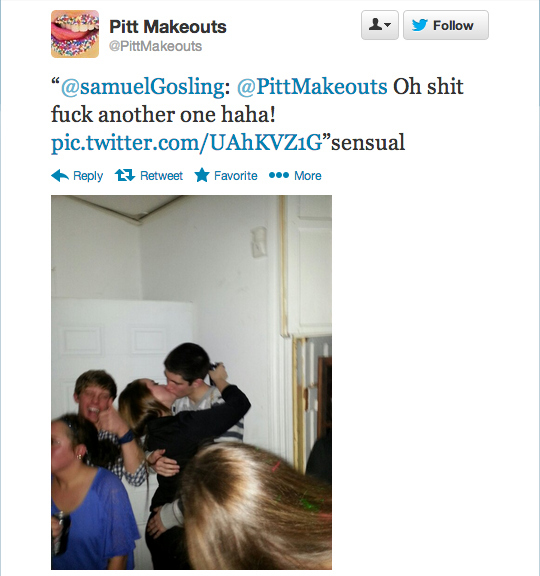
Task: Click the Favorite star icon
Action: tap(202, 175)
